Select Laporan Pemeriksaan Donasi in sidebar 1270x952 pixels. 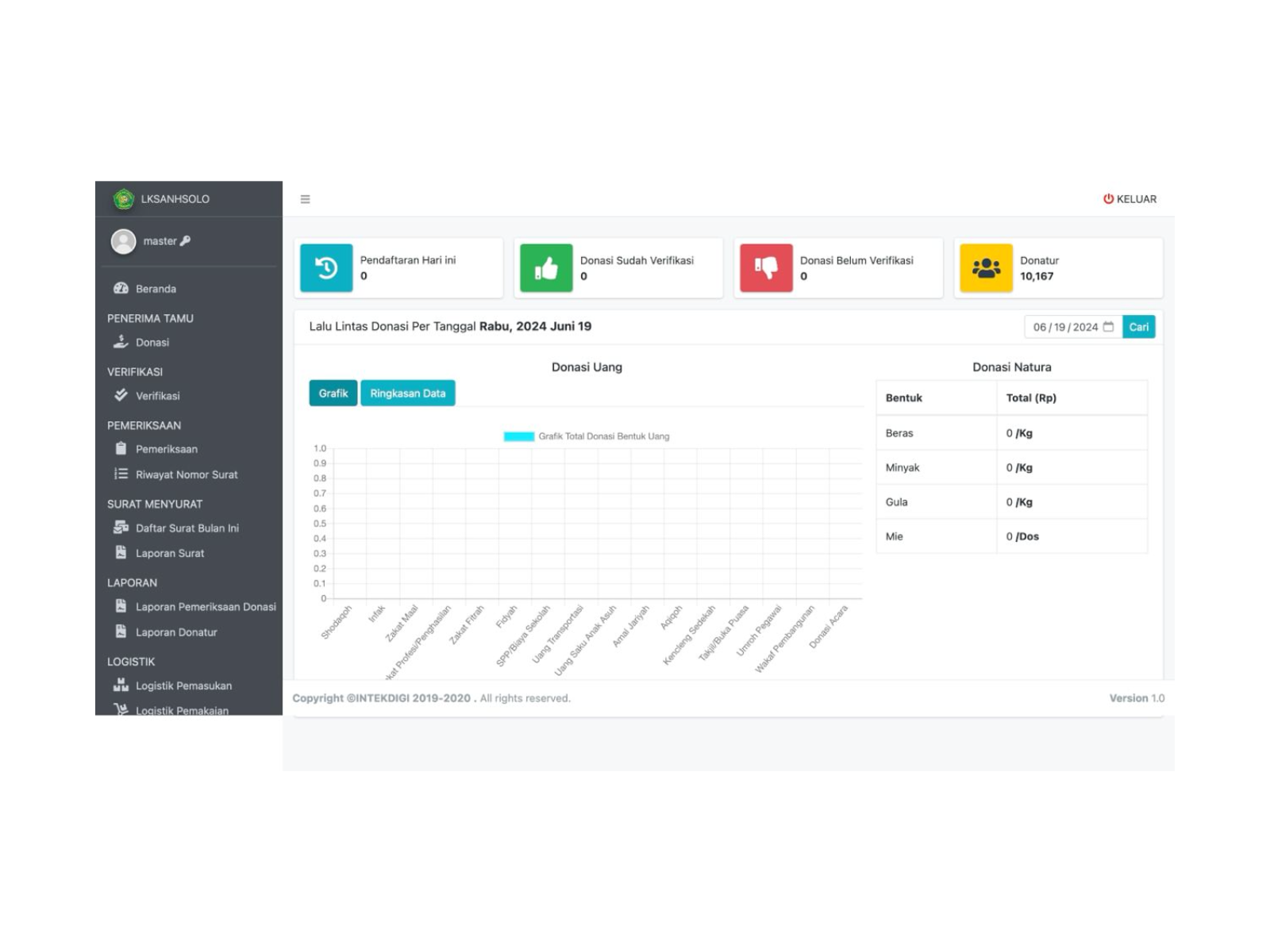point(205,607)
